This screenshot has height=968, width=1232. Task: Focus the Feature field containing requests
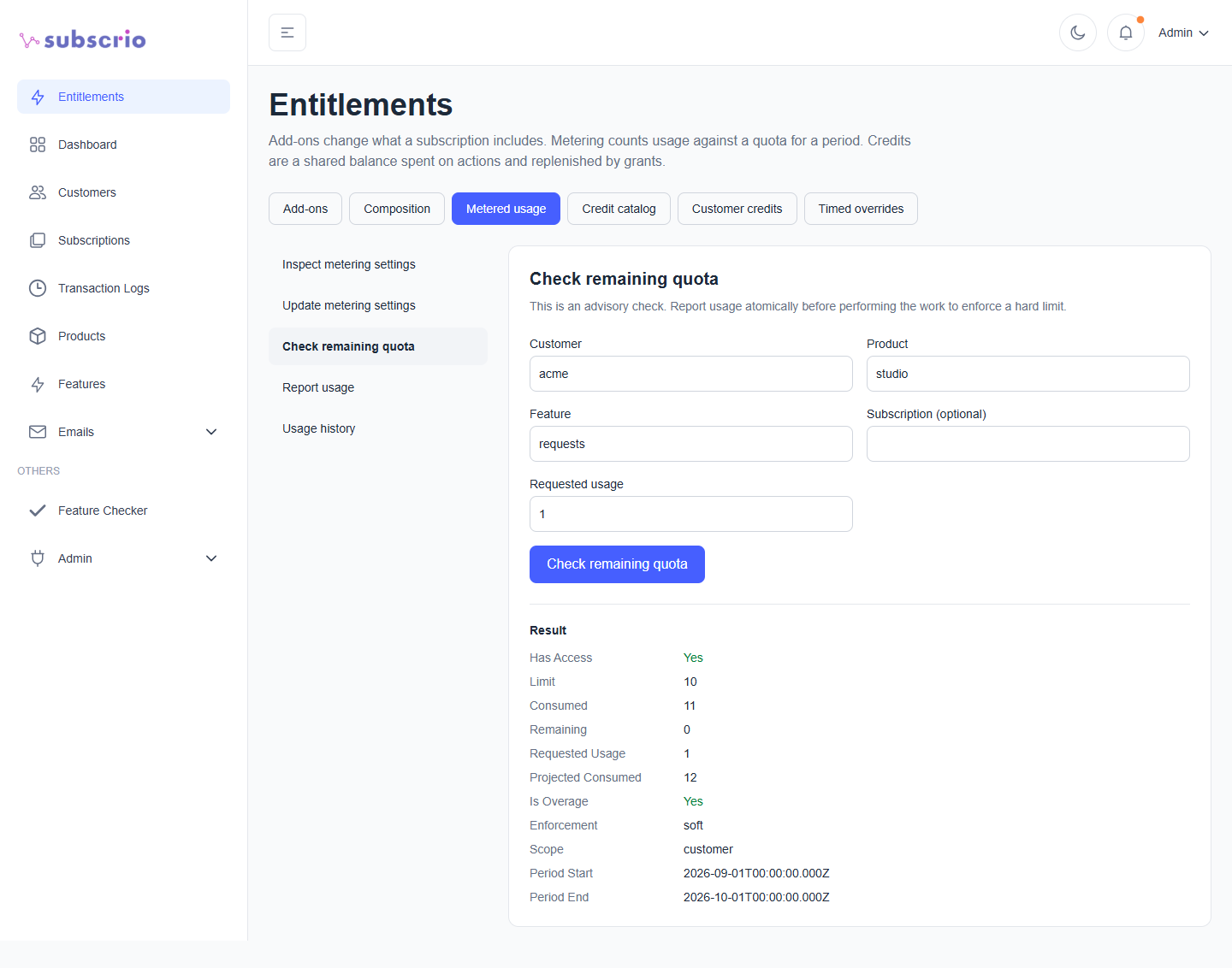point(691,444)
